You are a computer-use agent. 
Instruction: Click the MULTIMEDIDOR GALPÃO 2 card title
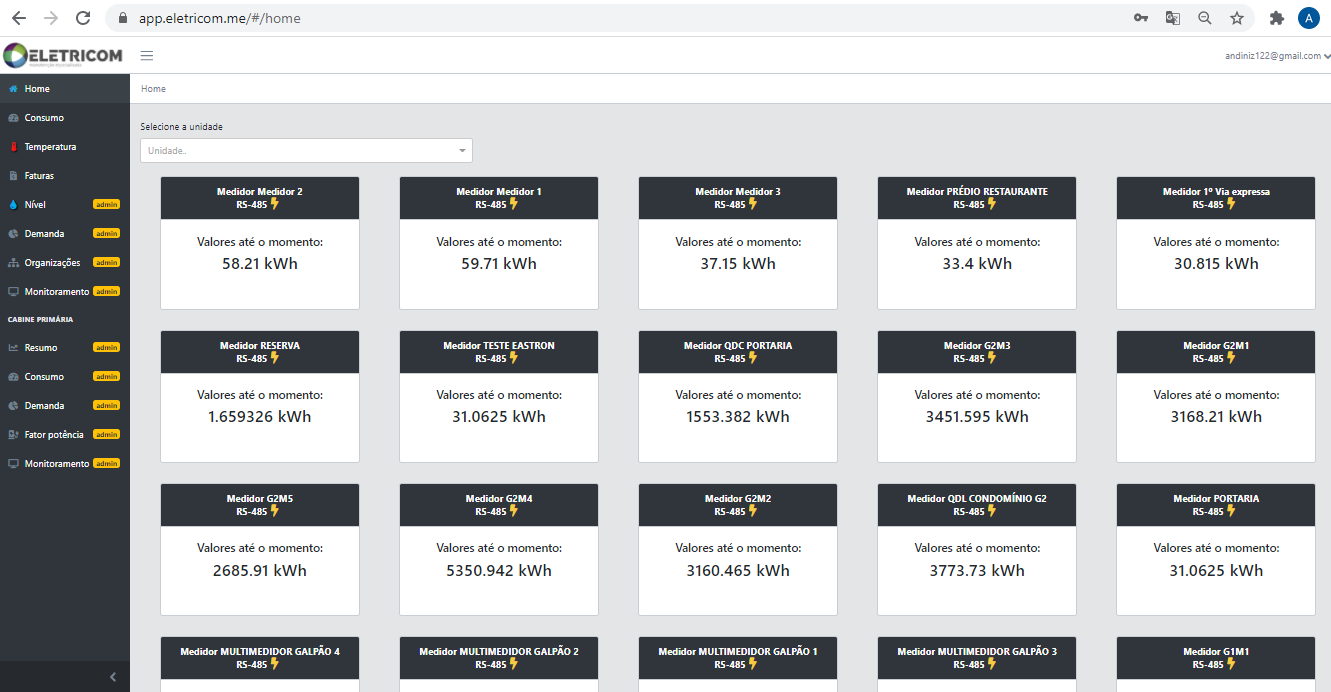coord(499,651)
